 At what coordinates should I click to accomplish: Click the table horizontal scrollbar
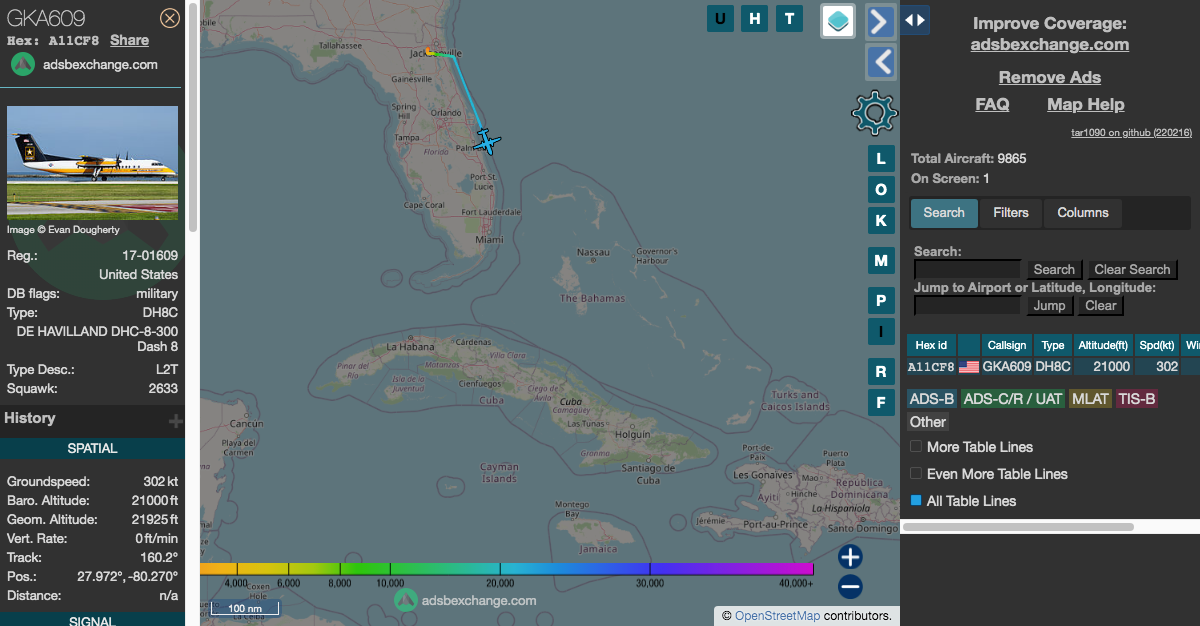pos(1018,526)
